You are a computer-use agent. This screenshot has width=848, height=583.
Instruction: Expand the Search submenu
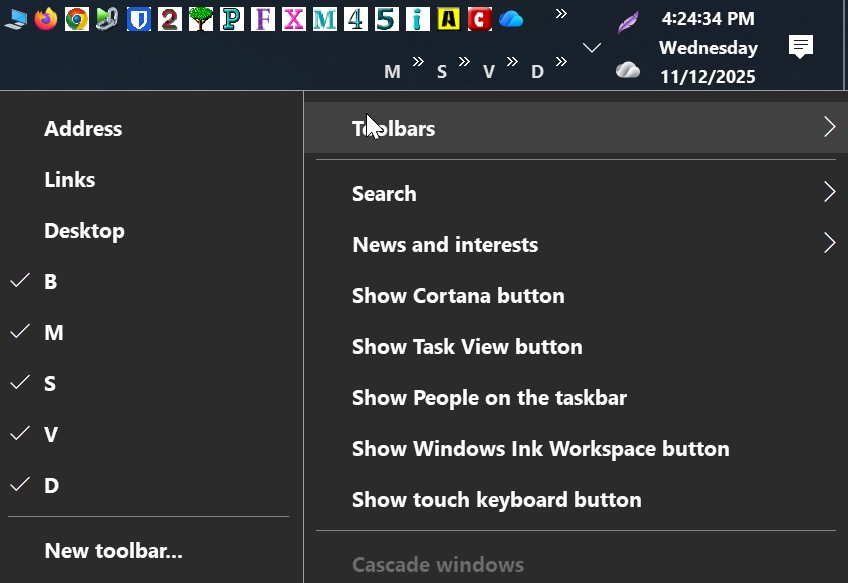(384, 193)
